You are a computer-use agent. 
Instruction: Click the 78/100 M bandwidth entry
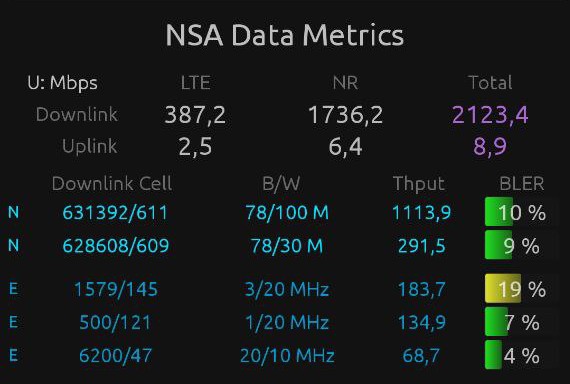pyautogui.click(x=287, y=212)
